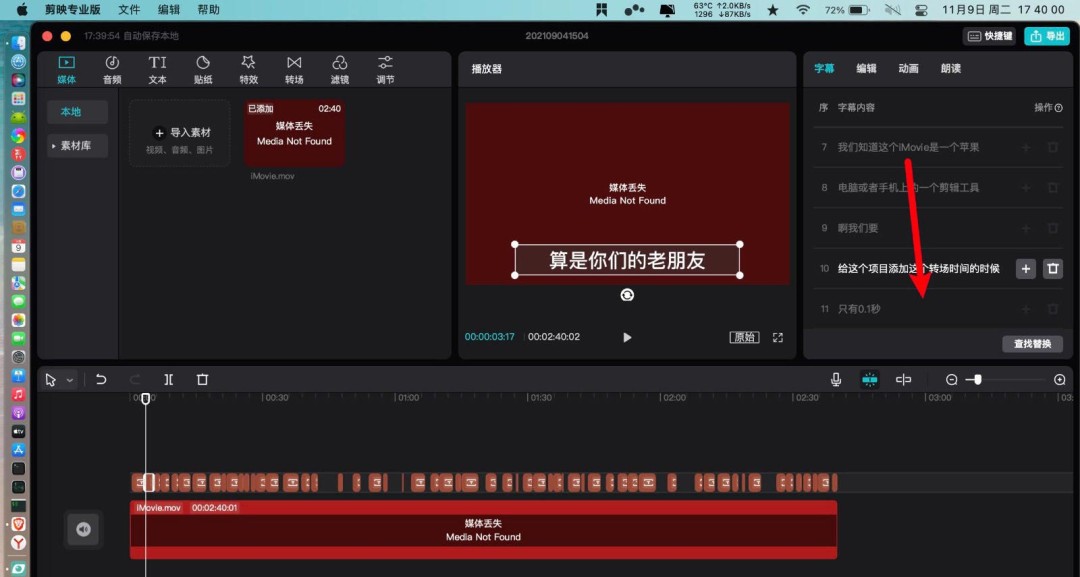Open the 文件 menu in menu bar

point(128,9)
